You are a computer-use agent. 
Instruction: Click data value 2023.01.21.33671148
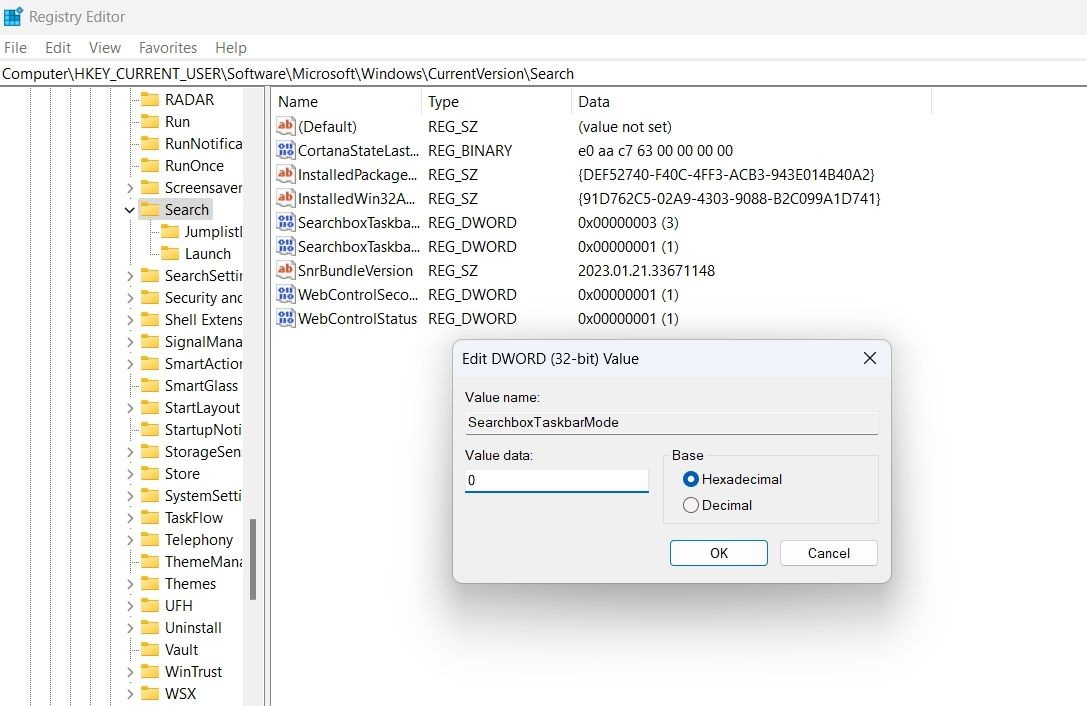pos(646,270)
